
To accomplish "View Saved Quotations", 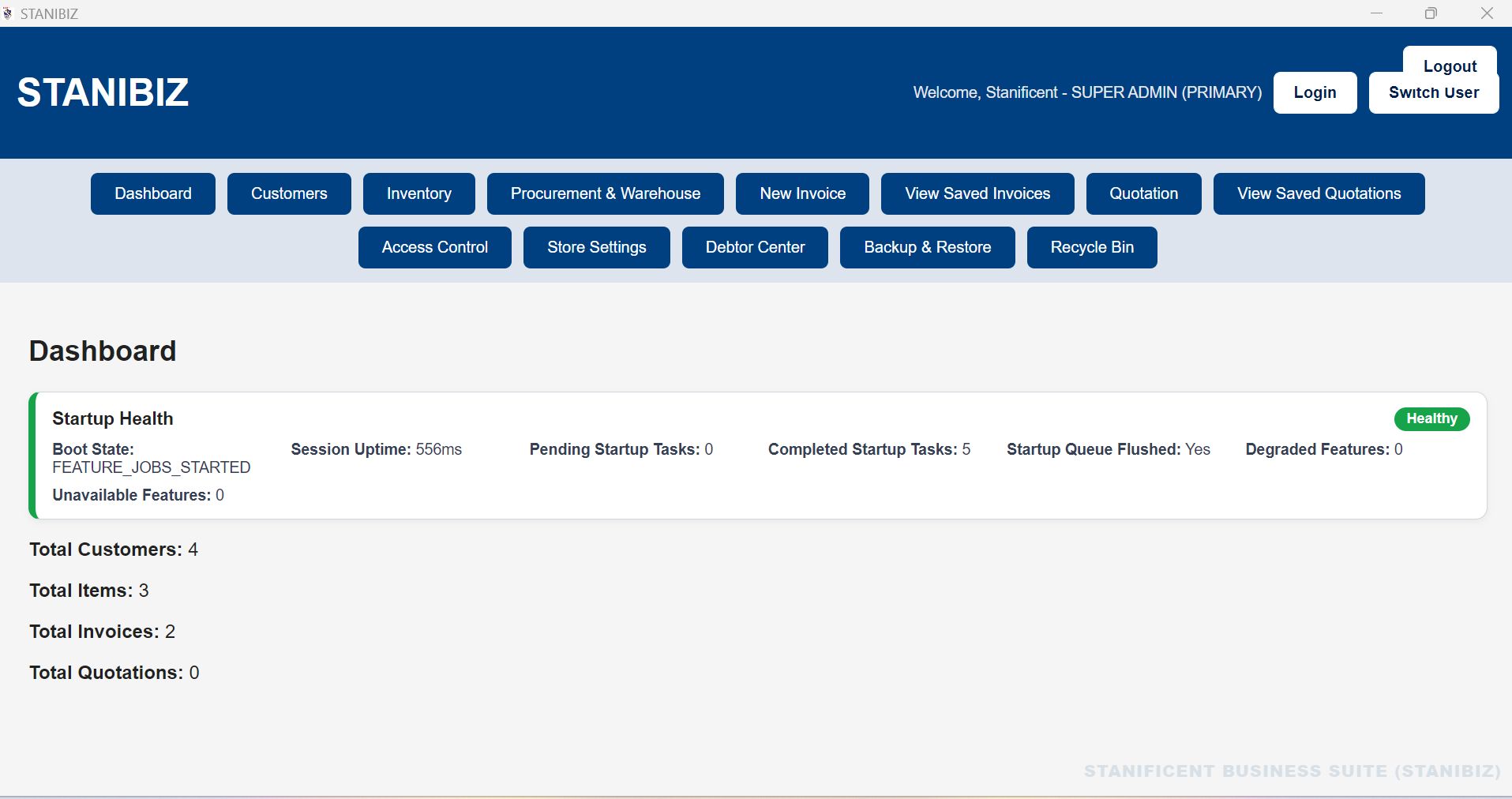I will click(x=1319, y=193).
